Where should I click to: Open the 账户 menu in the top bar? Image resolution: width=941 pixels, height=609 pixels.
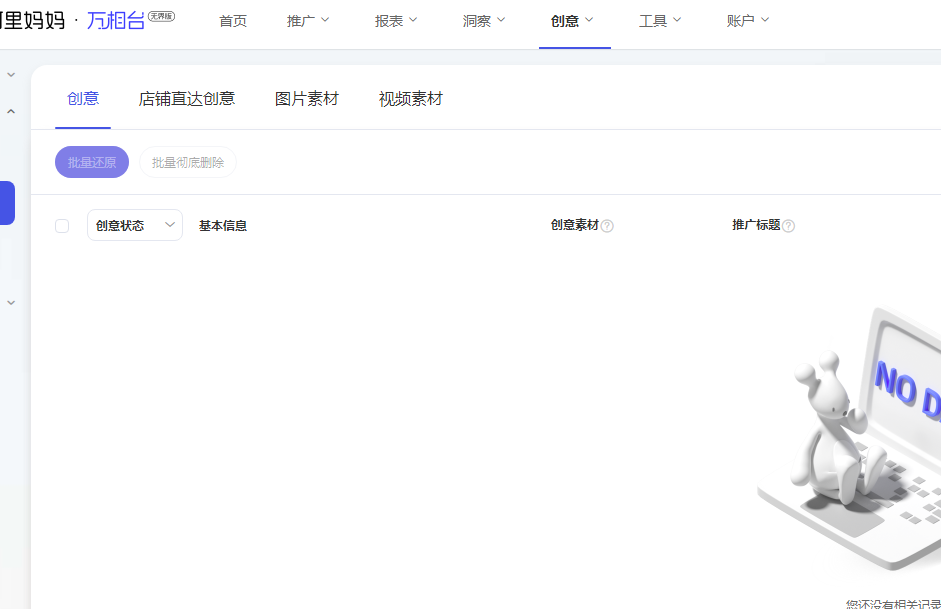coord(748,21)
